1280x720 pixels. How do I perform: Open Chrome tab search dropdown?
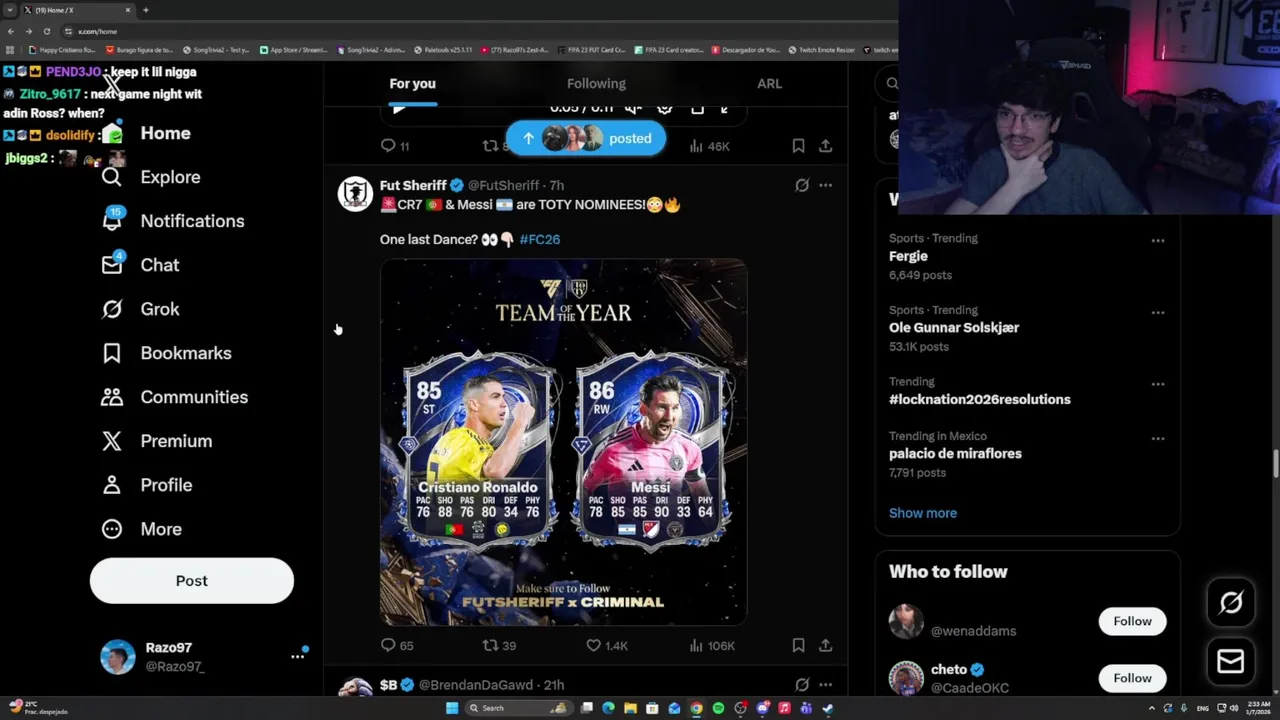coord(11,10)
